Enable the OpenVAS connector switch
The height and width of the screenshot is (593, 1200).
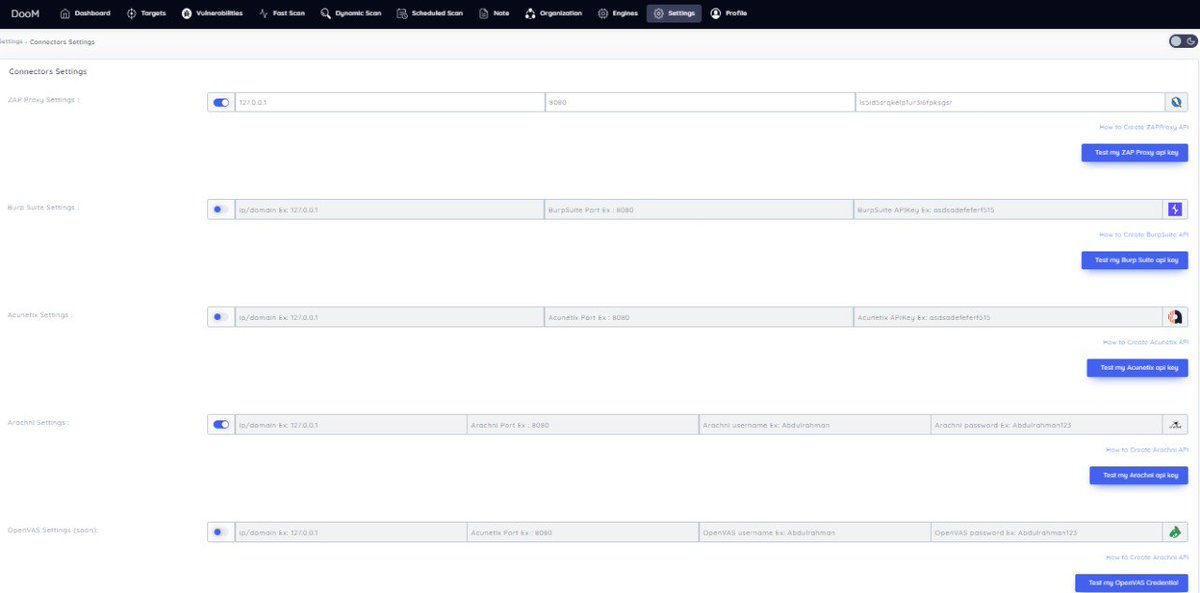221,532
